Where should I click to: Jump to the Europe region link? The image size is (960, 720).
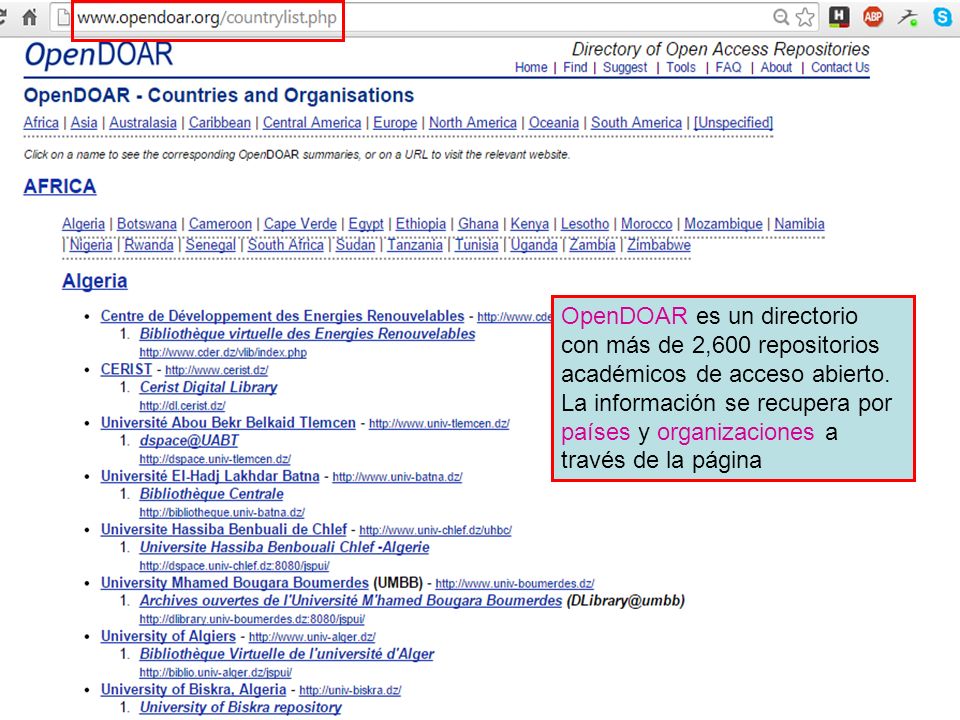pyautogui.click(x=395, y=122)
